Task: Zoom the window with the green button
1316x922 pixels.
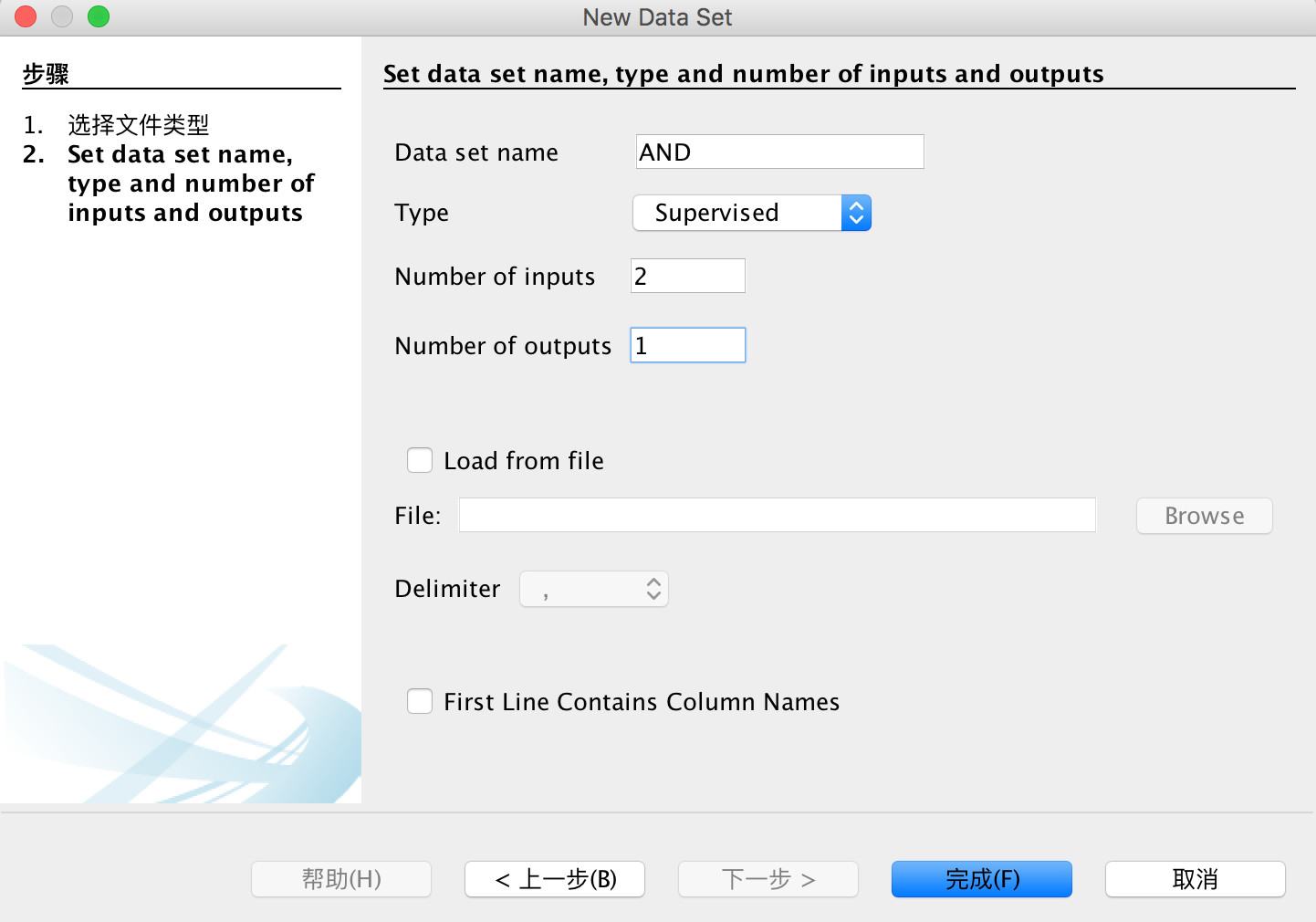Action: tap(99, 16)
